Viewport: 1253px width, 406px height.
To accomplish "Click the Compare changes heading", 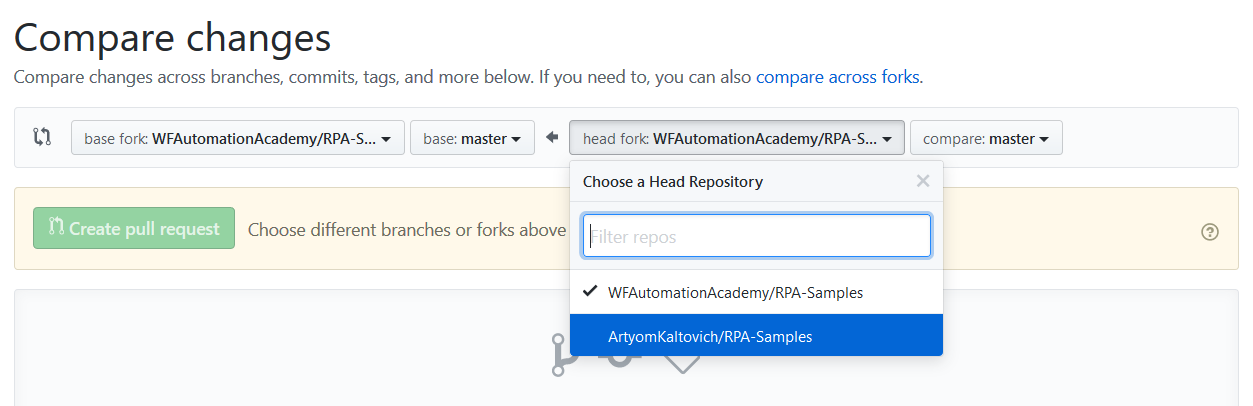I will (x=172, y=37).
